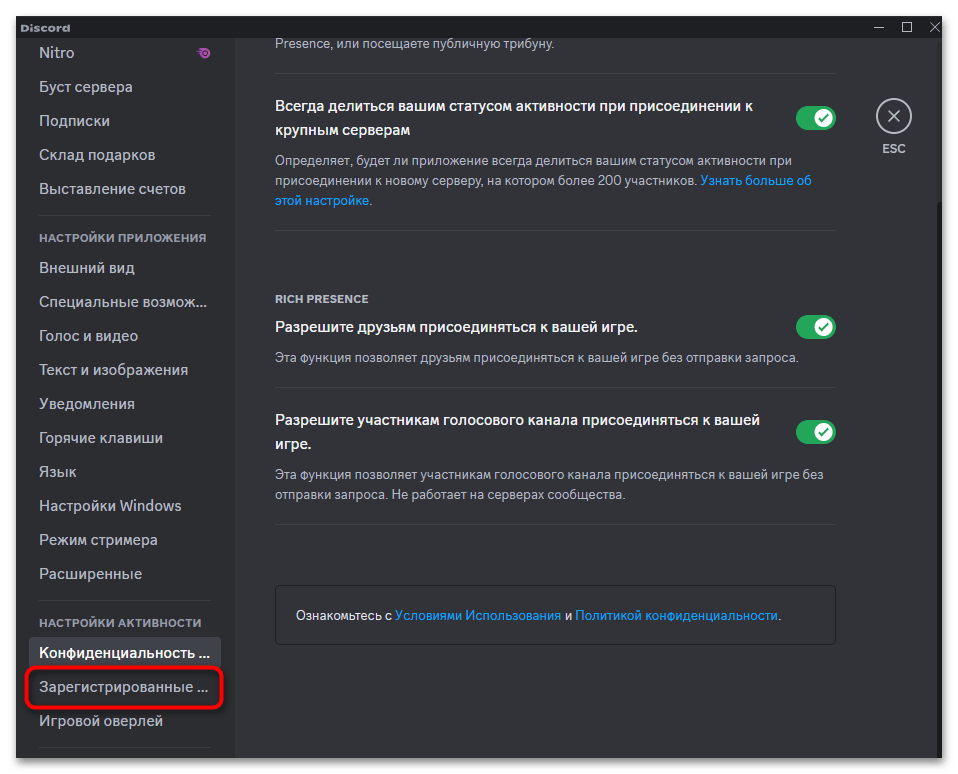Select Выставление счетов in sidebar
The image size is (958, 774).
tap(125, 189)
